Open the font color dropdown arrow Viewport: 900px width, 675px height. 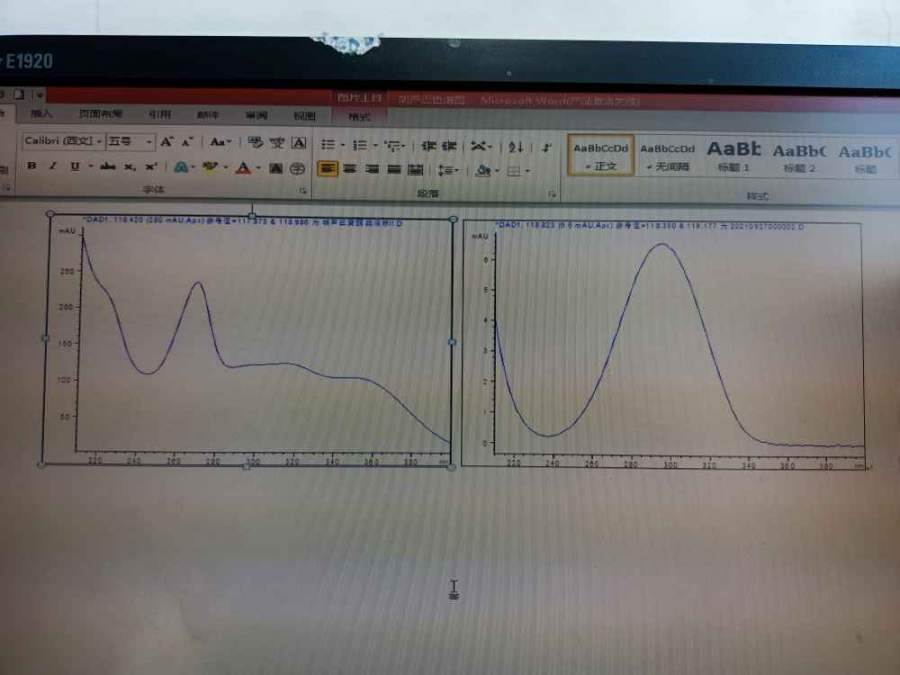pyautogui.click(x=258, y=169)
